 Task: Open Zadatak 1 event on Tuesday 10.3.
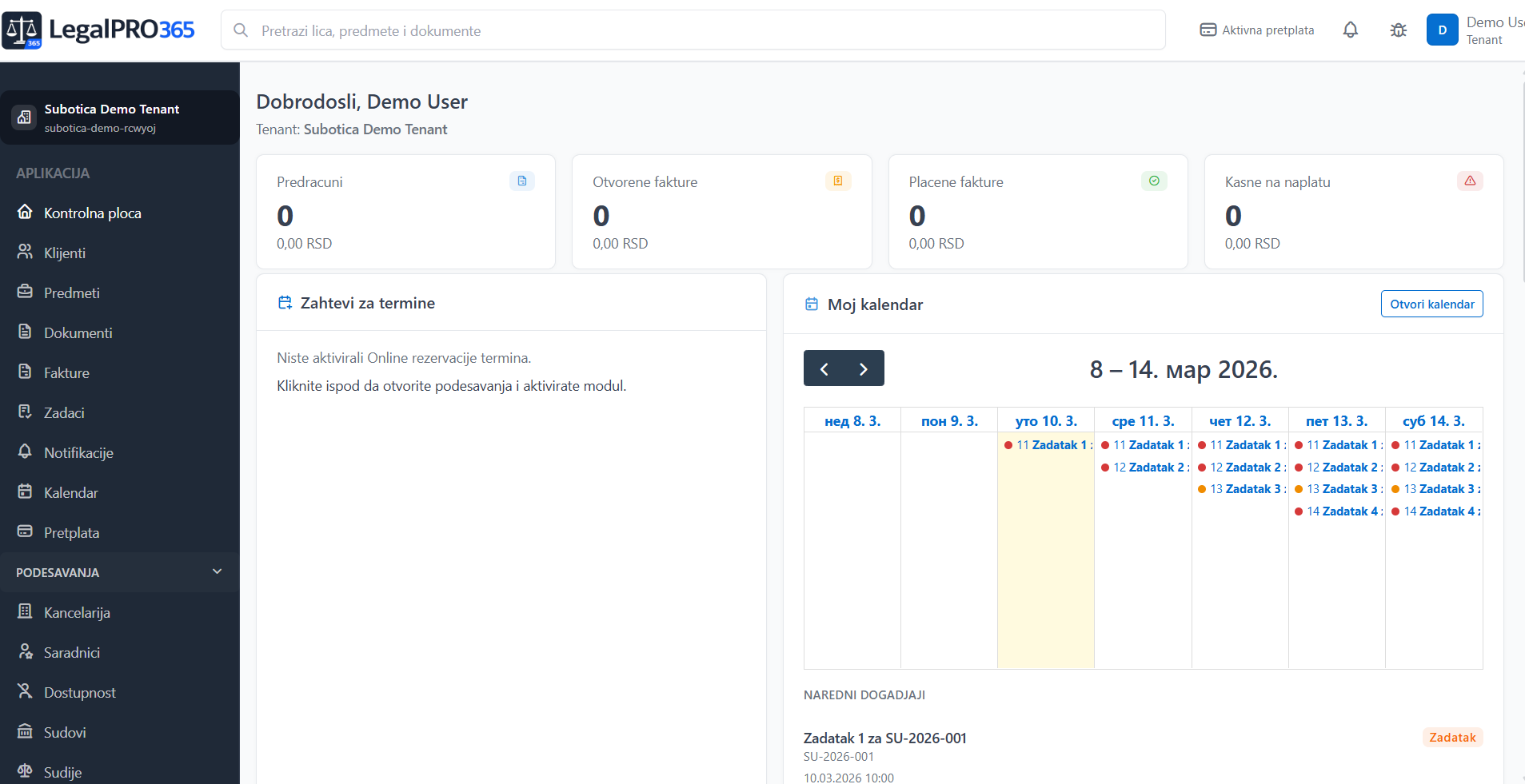pos(1049,445)
